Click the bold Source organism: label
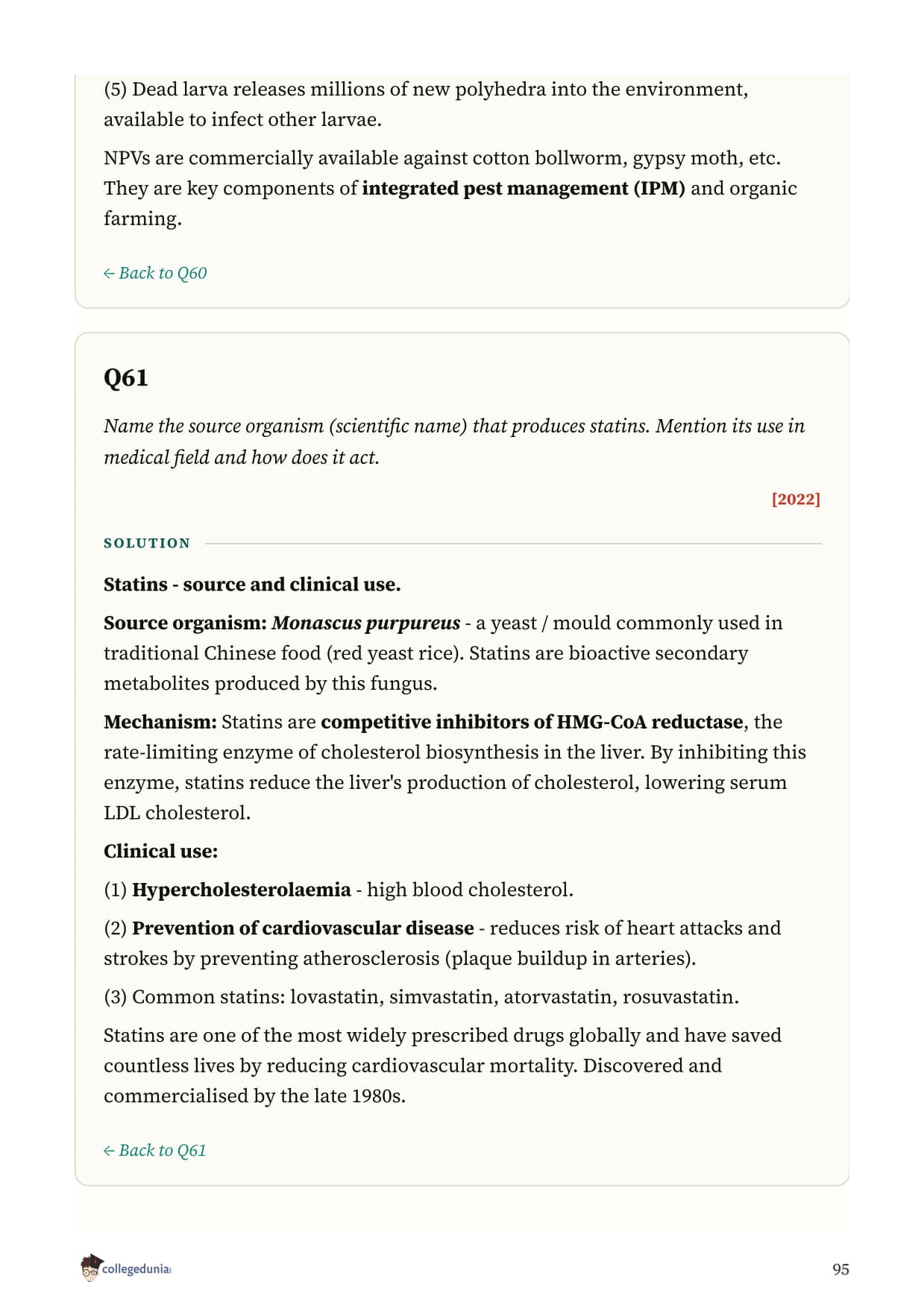924x1308 pixels. point(185,623)
